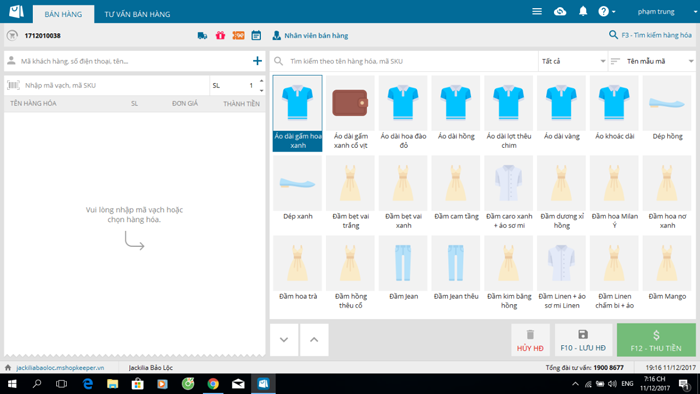Viewport: 700px width, 394px height.
Task: Click F12 - THU TIỀN payment button
Action: tap(656, 340)
